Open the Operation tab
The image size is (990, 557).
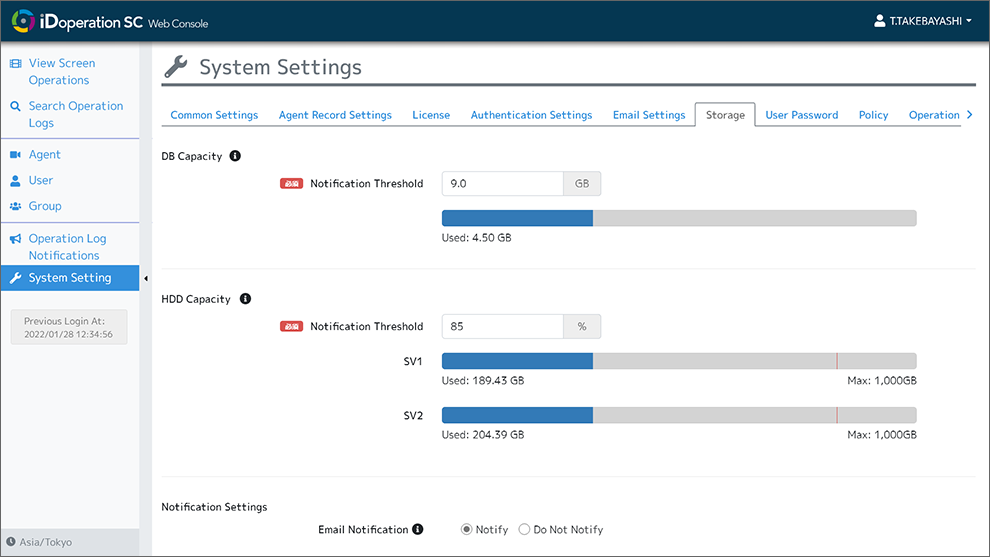[x=934, y=115]
